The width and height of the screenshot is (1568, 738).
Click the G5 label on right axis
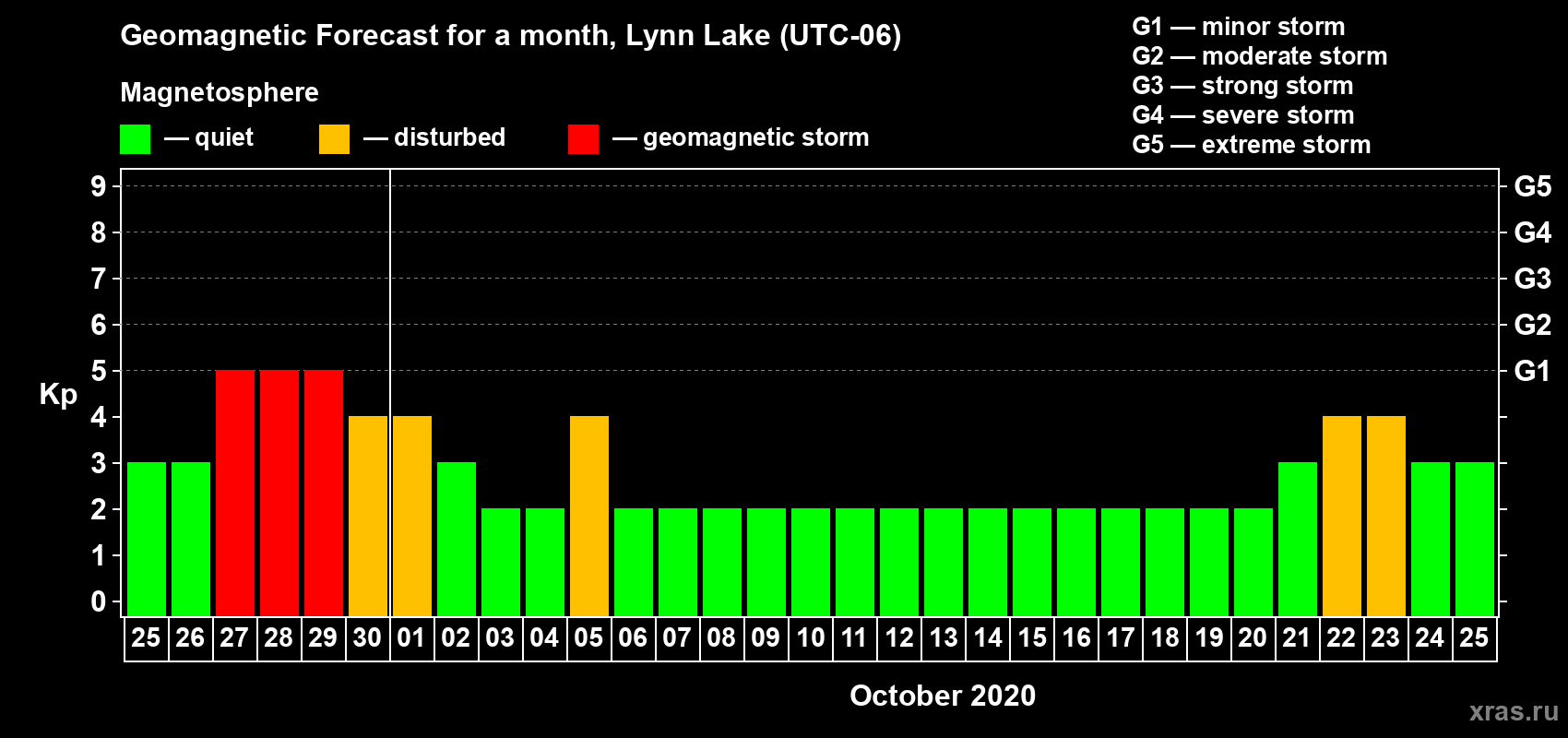click(x=1533, y=186)
